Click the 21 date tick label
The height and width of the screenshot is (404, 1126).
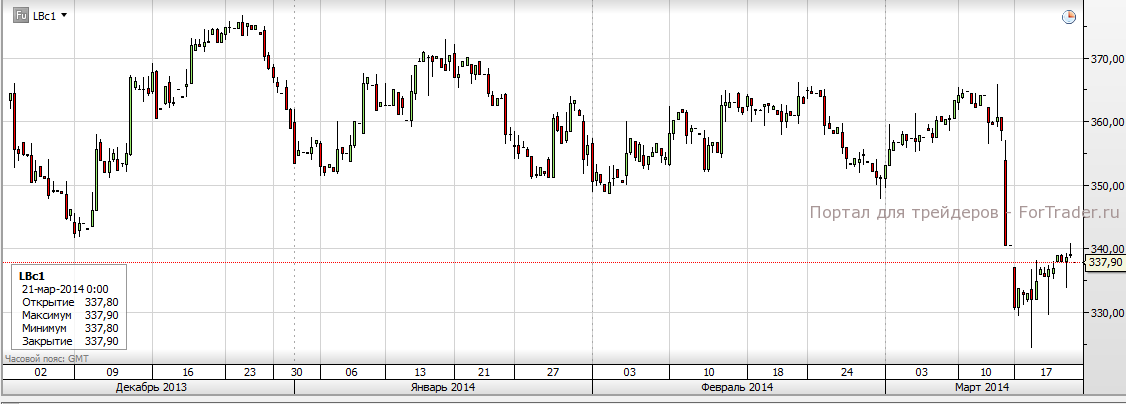tap(484, 372)
